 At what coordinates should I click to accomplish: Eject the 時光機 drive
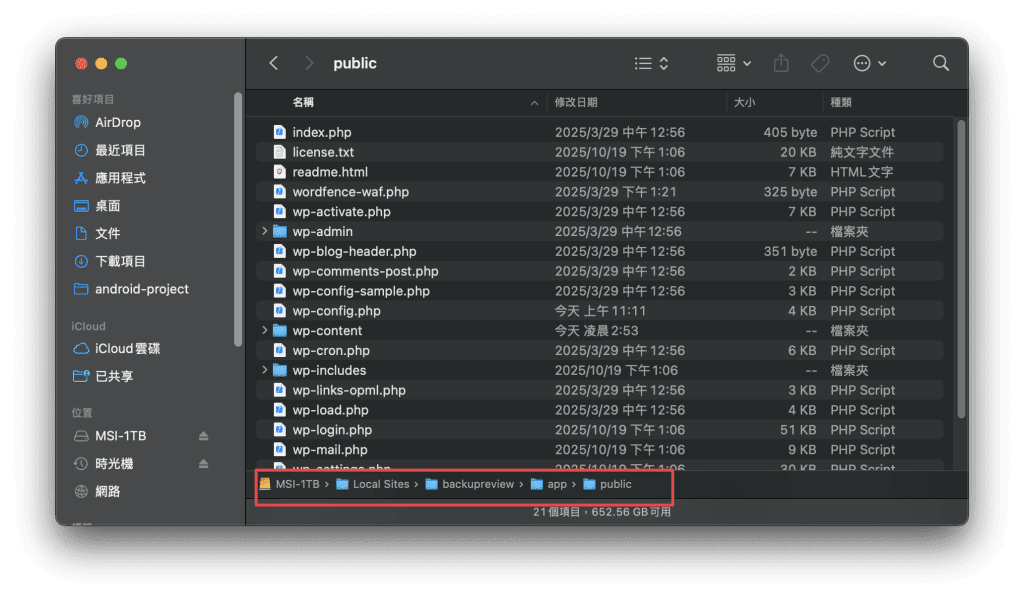(203, 464)
